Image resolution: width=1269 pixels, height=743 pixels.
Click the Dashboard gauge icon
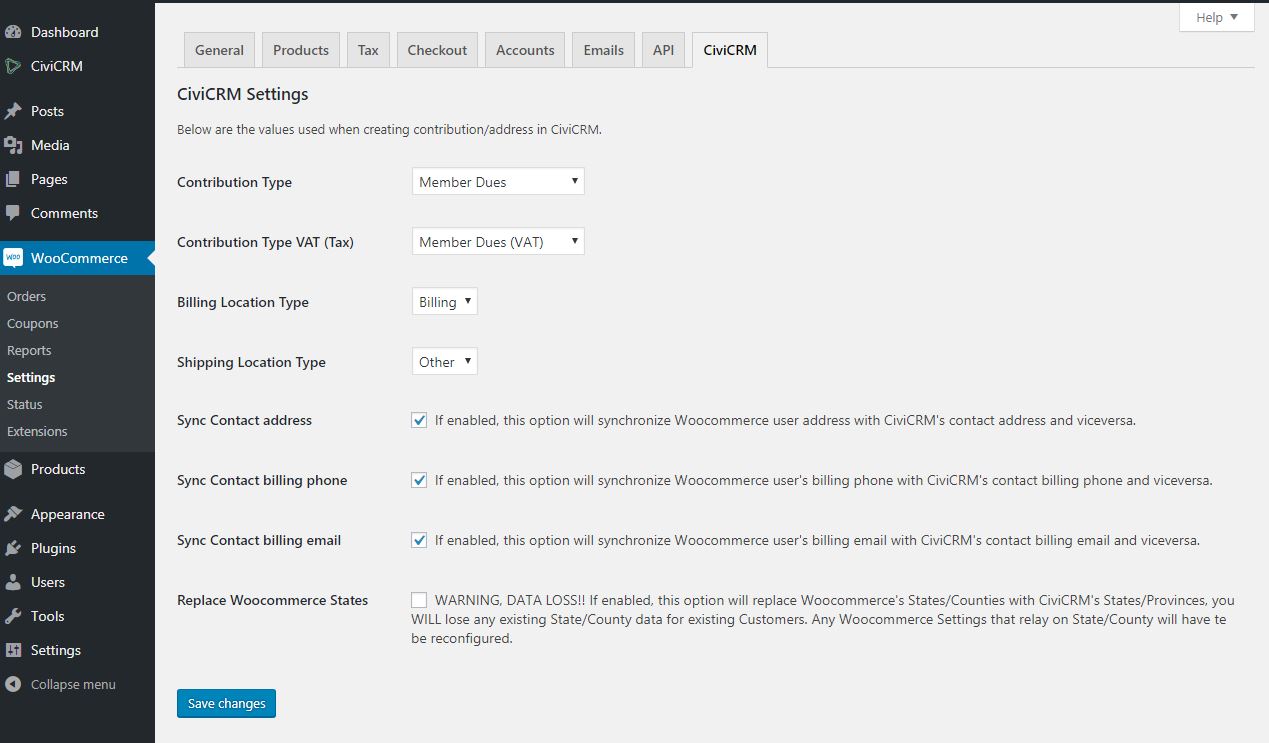(x=13, y=32)
